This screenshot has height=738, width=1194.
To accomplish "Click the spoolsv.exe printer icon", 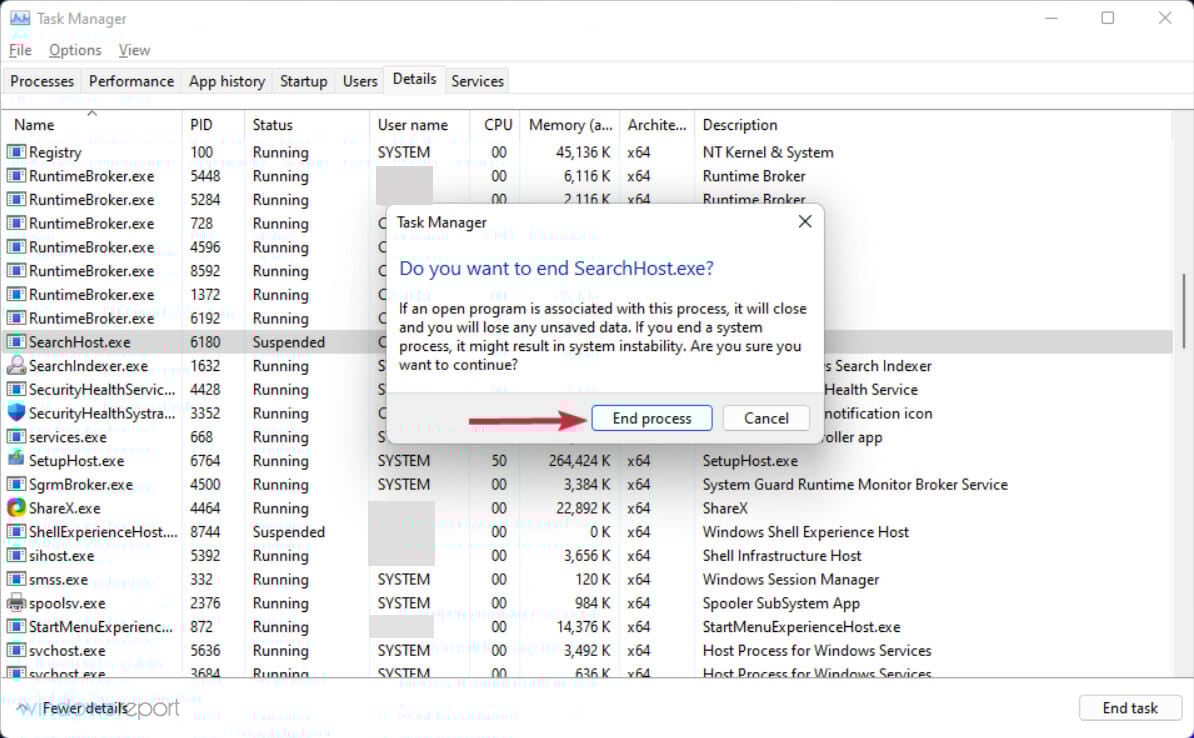I will pos(14,603).
